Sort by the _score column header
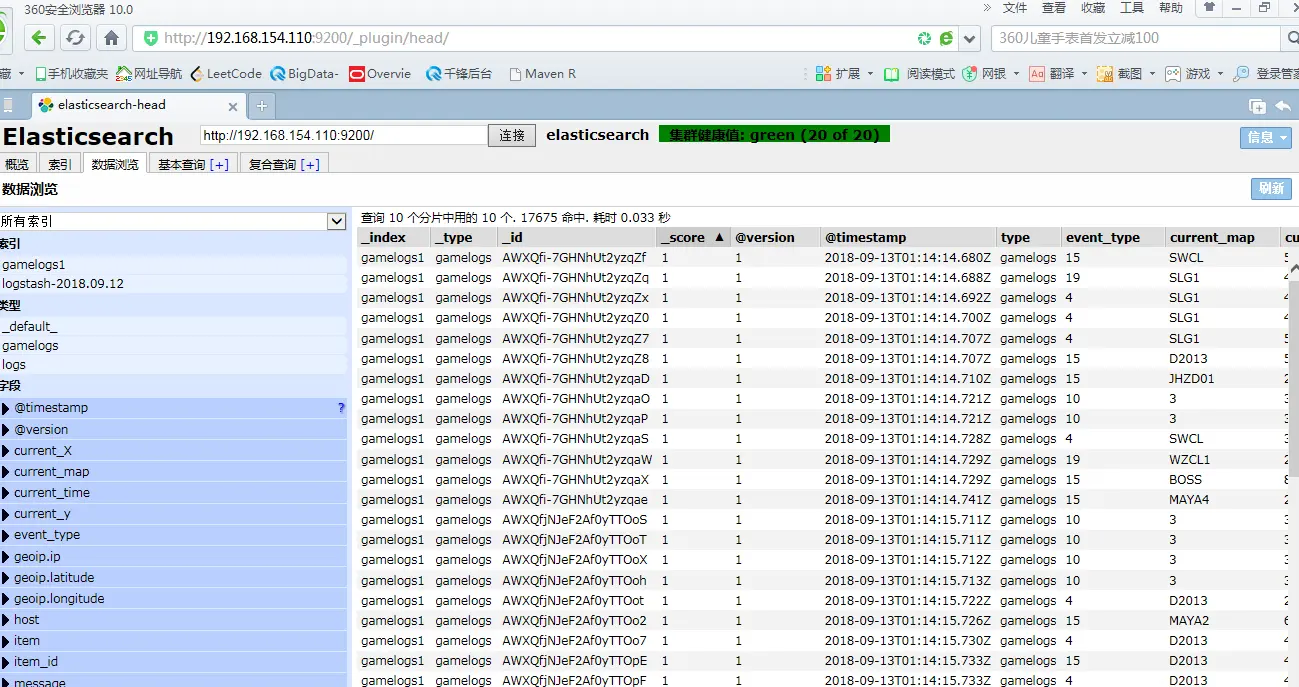The width and height of the screenshot is (1299, 687). [693, 238]
